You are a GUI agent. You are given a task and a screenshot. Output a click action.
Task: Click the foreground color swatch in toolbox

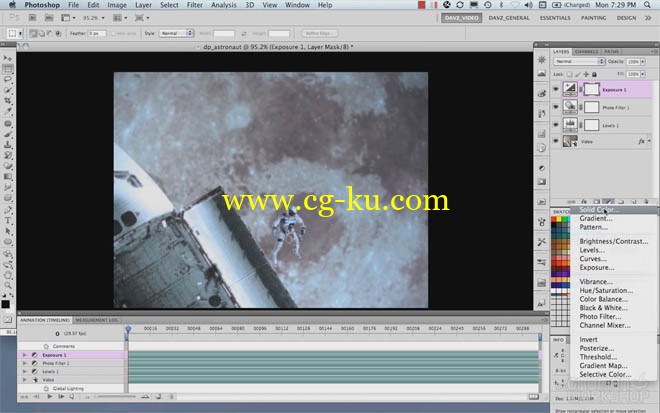pos(5,304)
